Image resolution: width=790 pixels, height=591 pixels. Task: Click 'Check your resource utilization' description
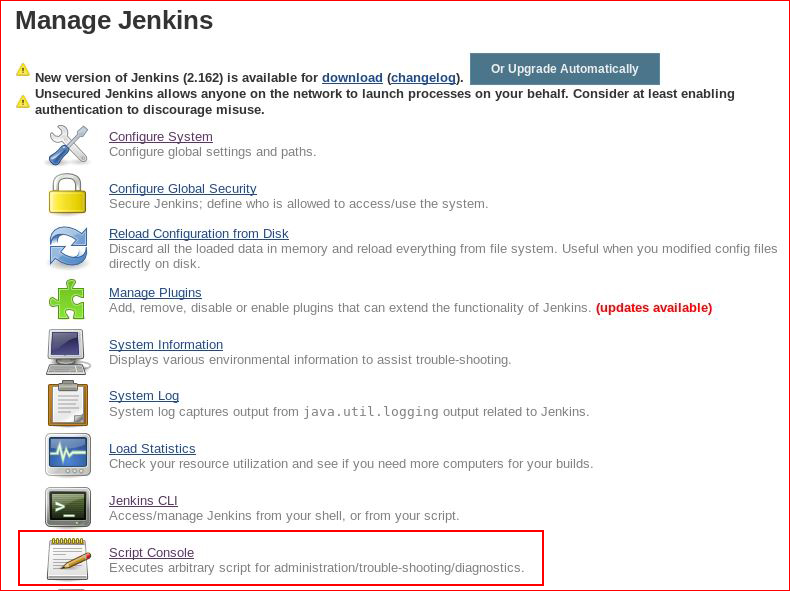[x=351, y=464]
